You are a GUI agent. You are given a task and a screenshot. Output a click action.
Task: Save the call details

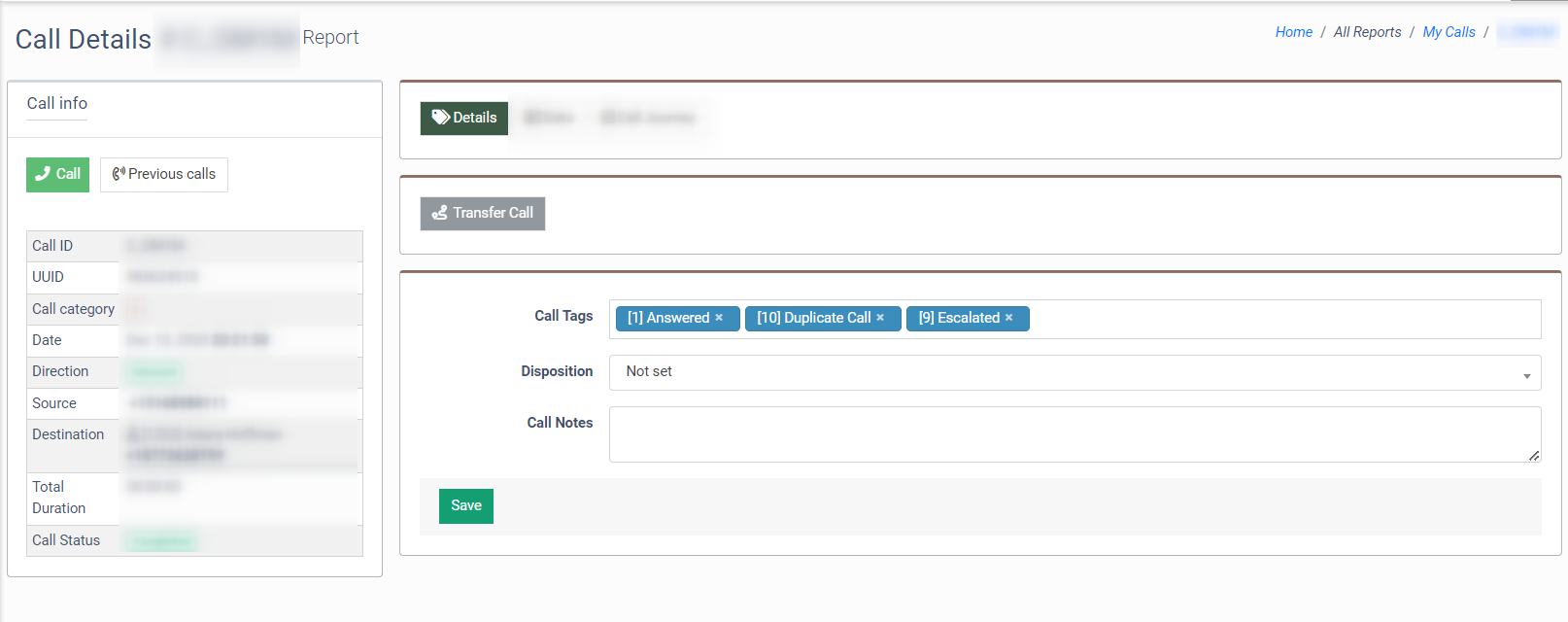click(465, 506)
